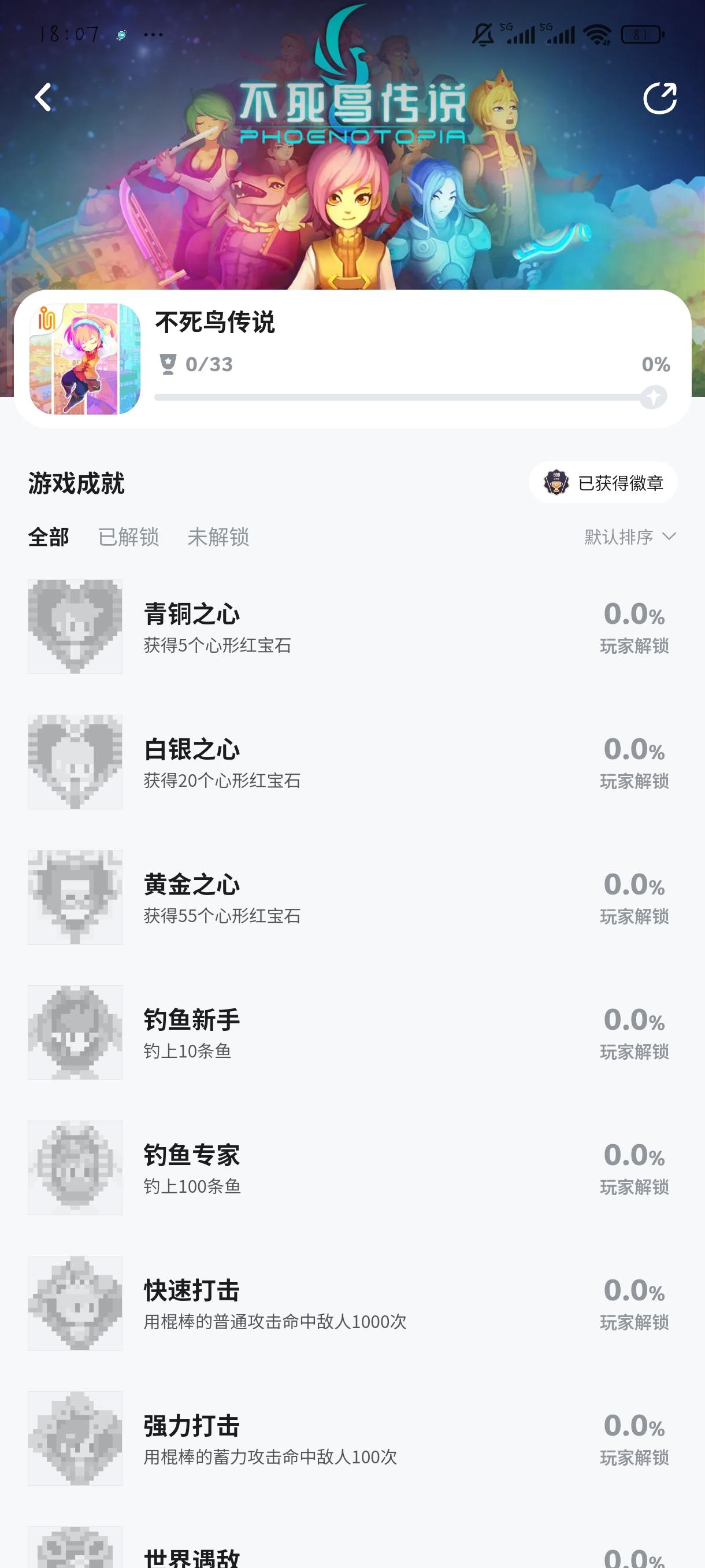Tap the 游戏成就 section heading
The width and height of the screenshot is (705, 1568).
(x=77, y=483)
